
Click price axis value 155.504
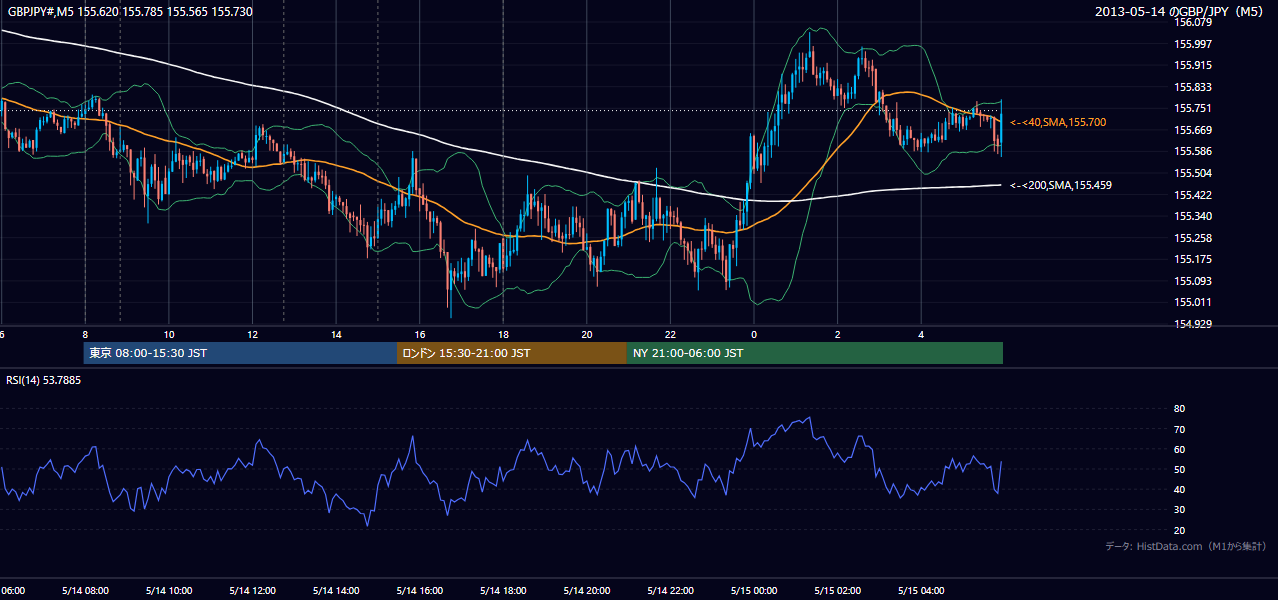pos(1193,173)
